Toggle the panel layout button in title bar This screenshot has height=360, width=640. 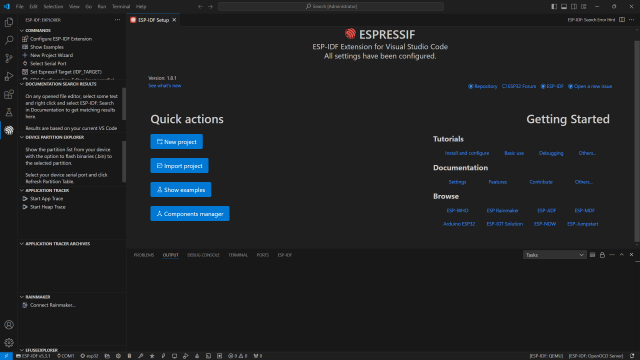tap(564, 7)
